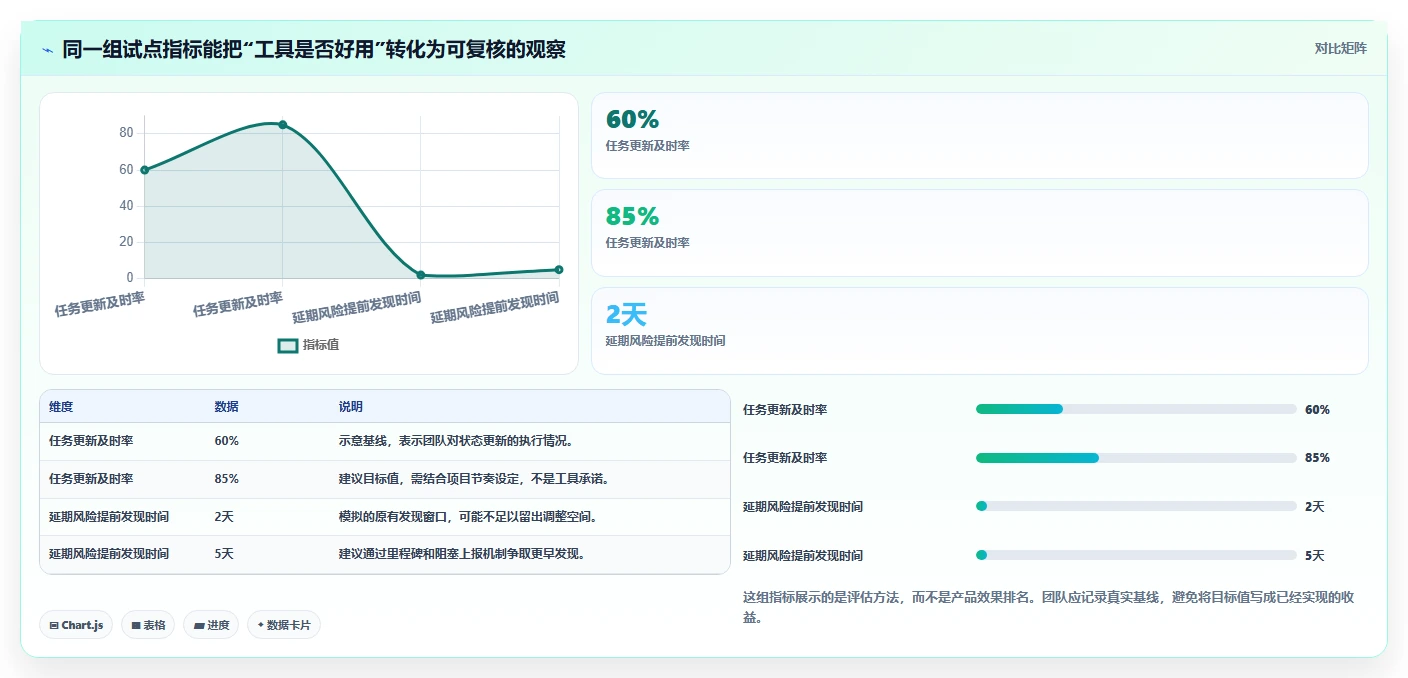Click the 2天 cell in the table
This screenshot has height=678, width=1408.
click(223, 517)
